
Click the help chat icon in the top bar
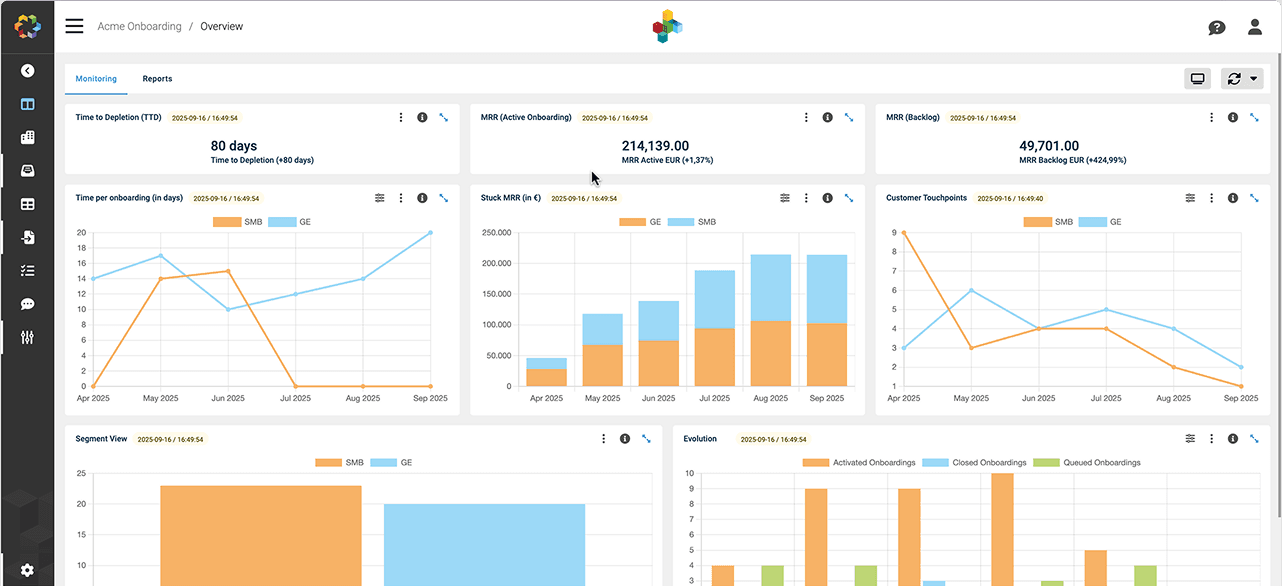[x=1216, y=27]
